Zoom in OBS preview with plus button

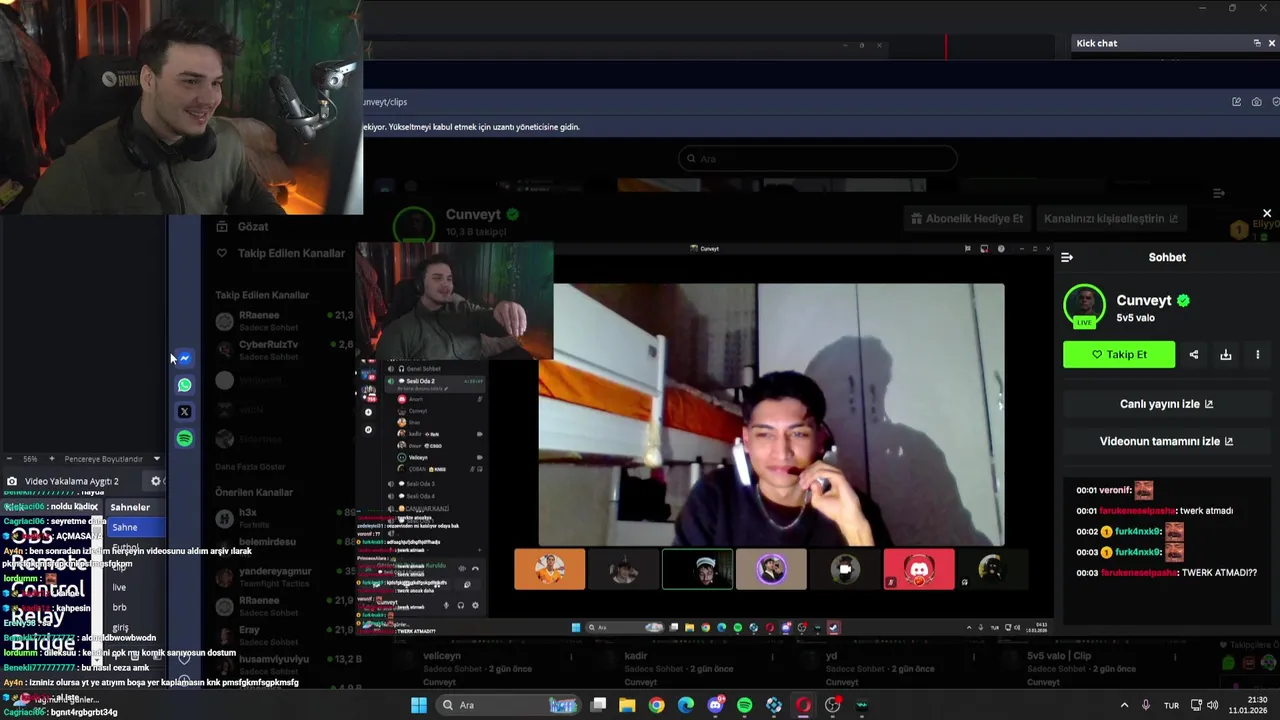pyautogui.click(x=52, y=459)
